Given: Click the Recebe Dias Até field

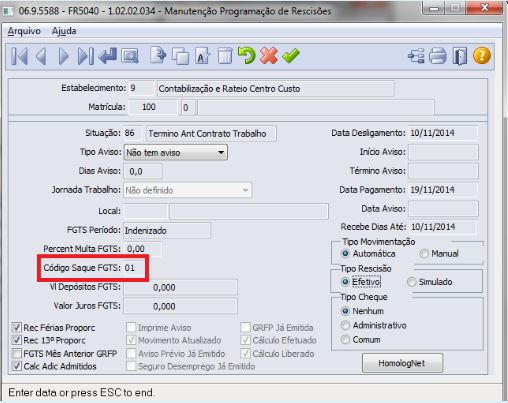Looking at the screenshot, I should [442, 227].
